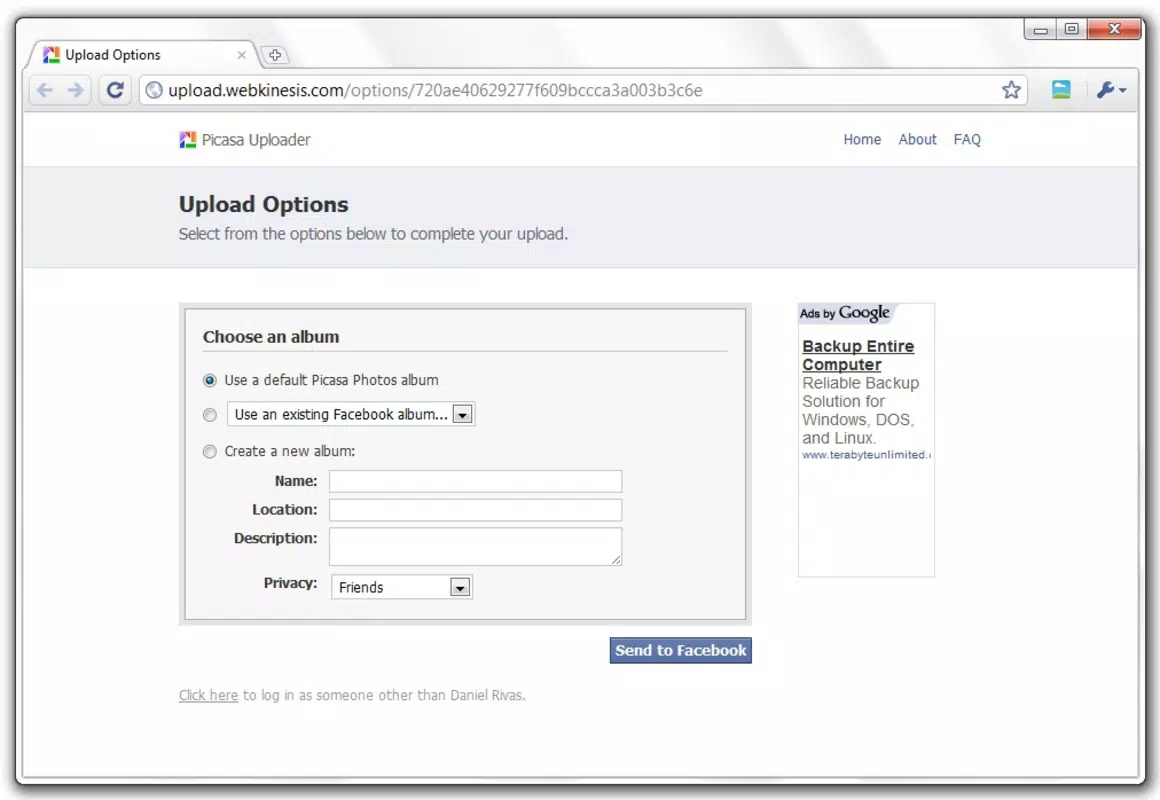Click the 'Use a default Picasa Photos album' label
This screenshot has width=1160, height=800.
331,380
